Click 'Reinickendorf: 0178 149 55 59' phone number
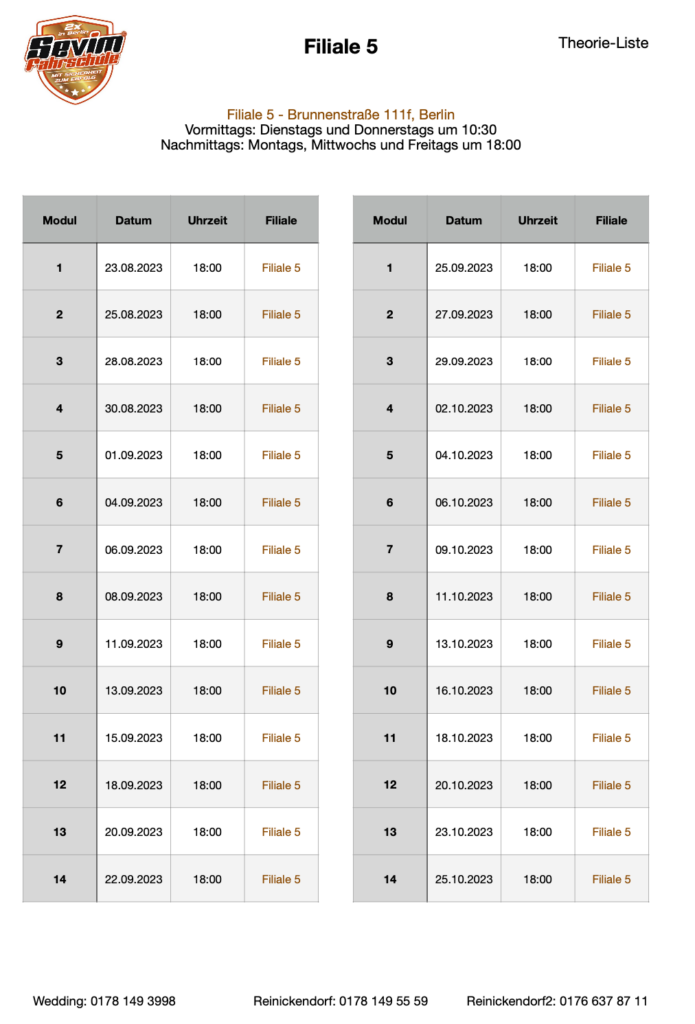Viewport: 695px width, 1024px height. tap(340, 1001)
